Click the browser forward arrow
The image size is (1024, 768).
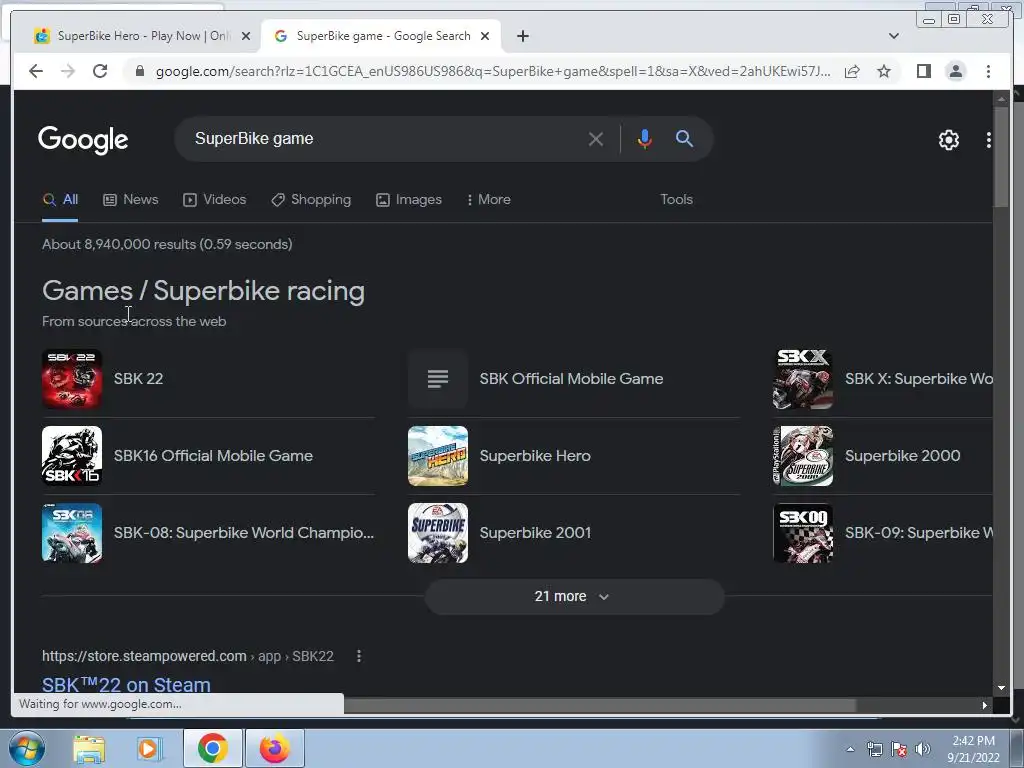[x=68, y=71]
